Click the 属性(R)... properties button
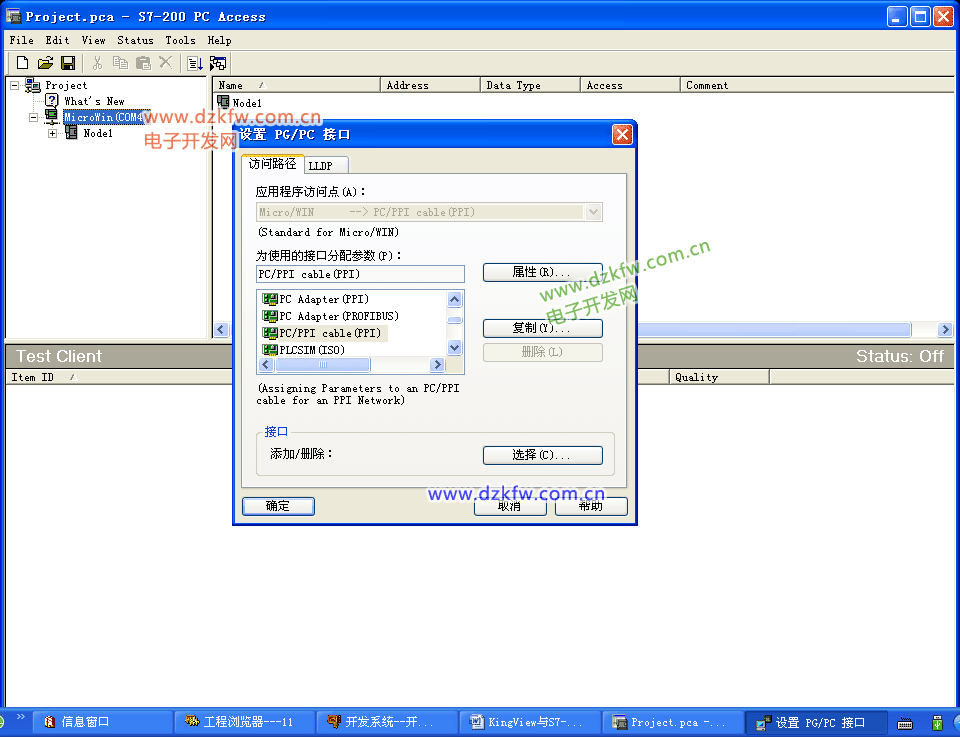The width and height of the screenshot is (960, 737). click(x=542, y=272)
